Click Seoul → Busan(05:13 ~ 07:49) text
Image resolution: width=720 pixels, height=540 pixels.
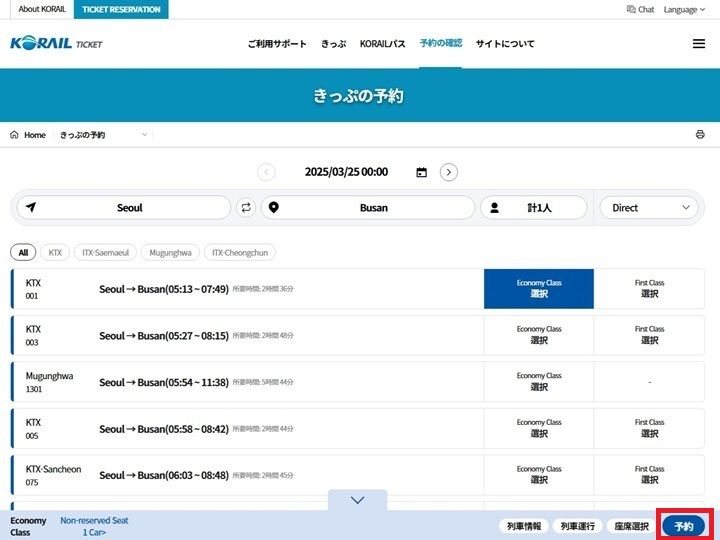(x=164, y=289)
